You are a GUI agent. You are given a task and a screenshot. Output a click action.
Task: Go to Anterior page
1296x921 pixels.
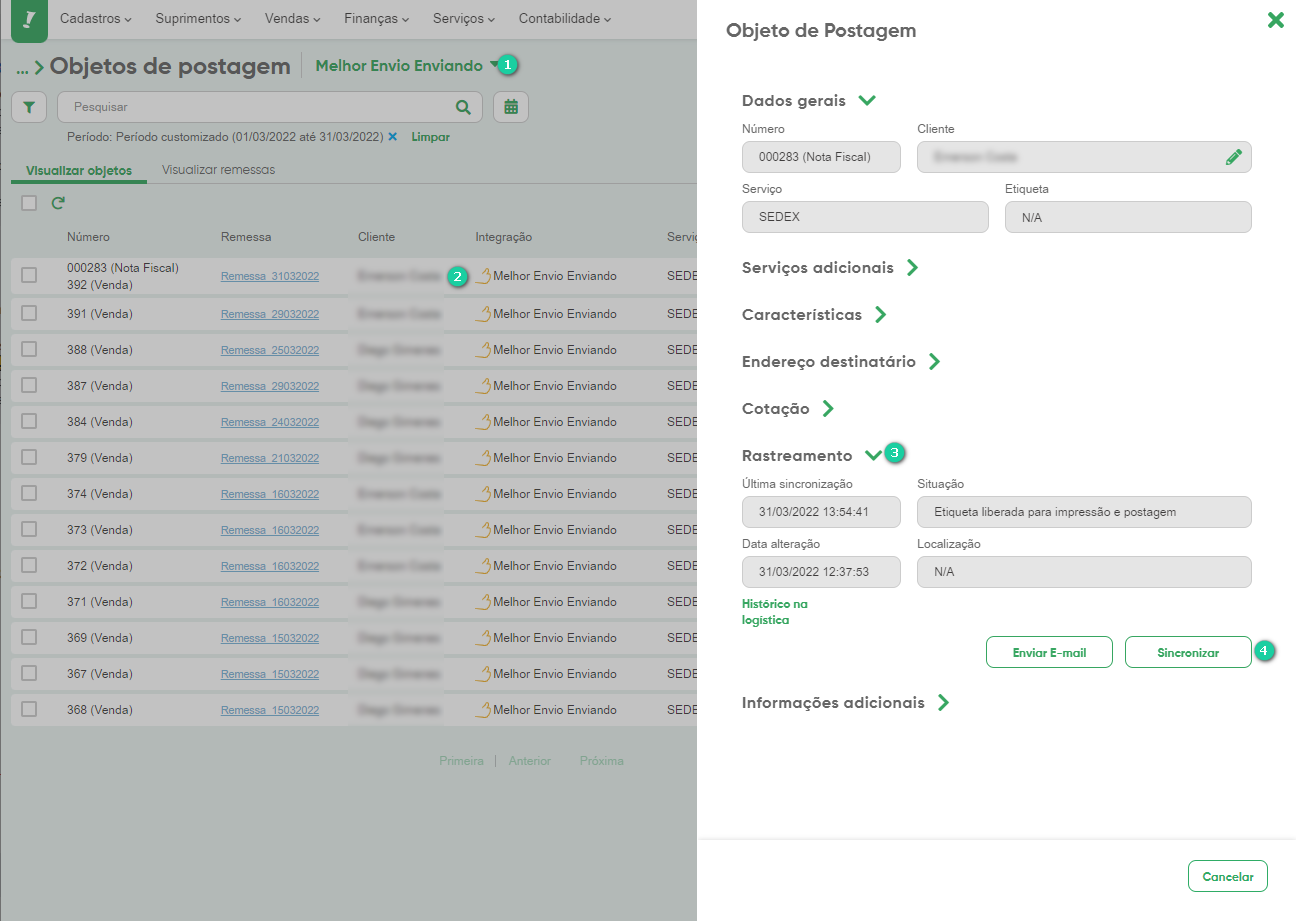529,761
